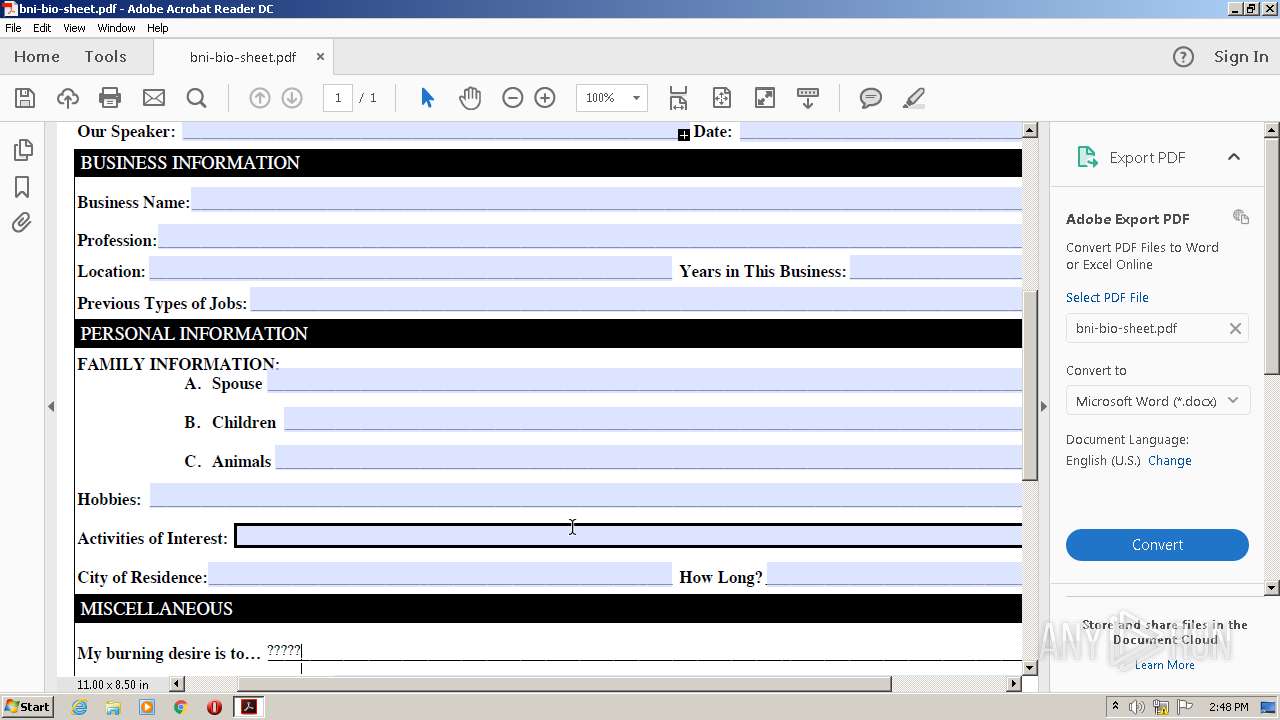Click the Convert button
This screenshot has height=720, width=1280.
(x=1157, y=545)
